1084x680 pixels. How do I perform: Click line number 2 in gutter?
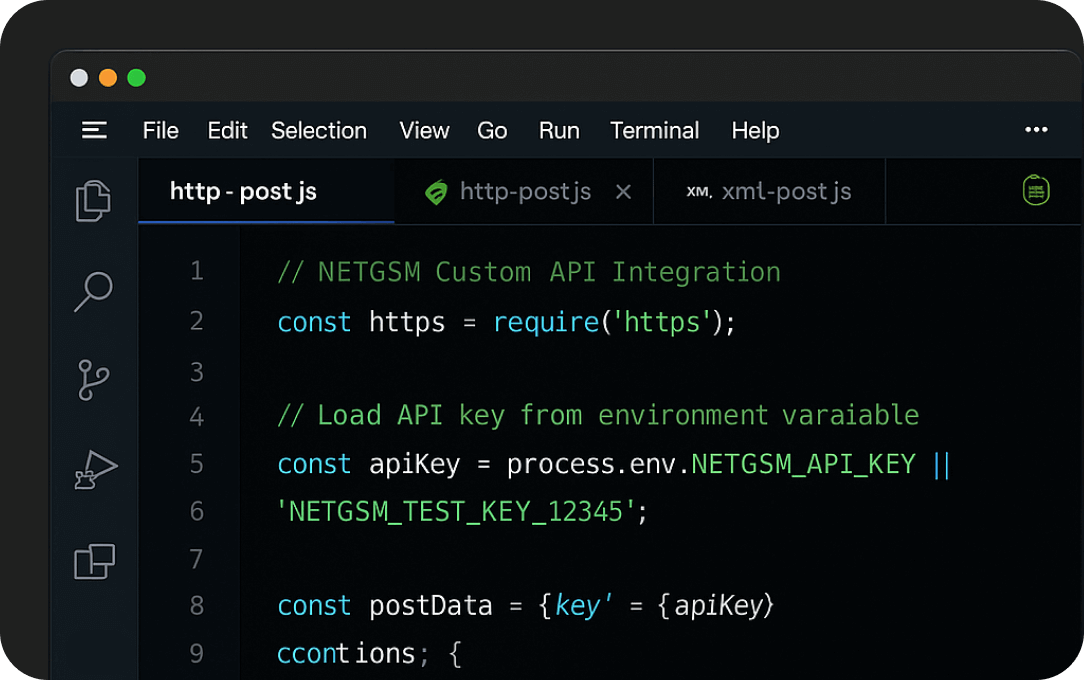pos(197,321)
